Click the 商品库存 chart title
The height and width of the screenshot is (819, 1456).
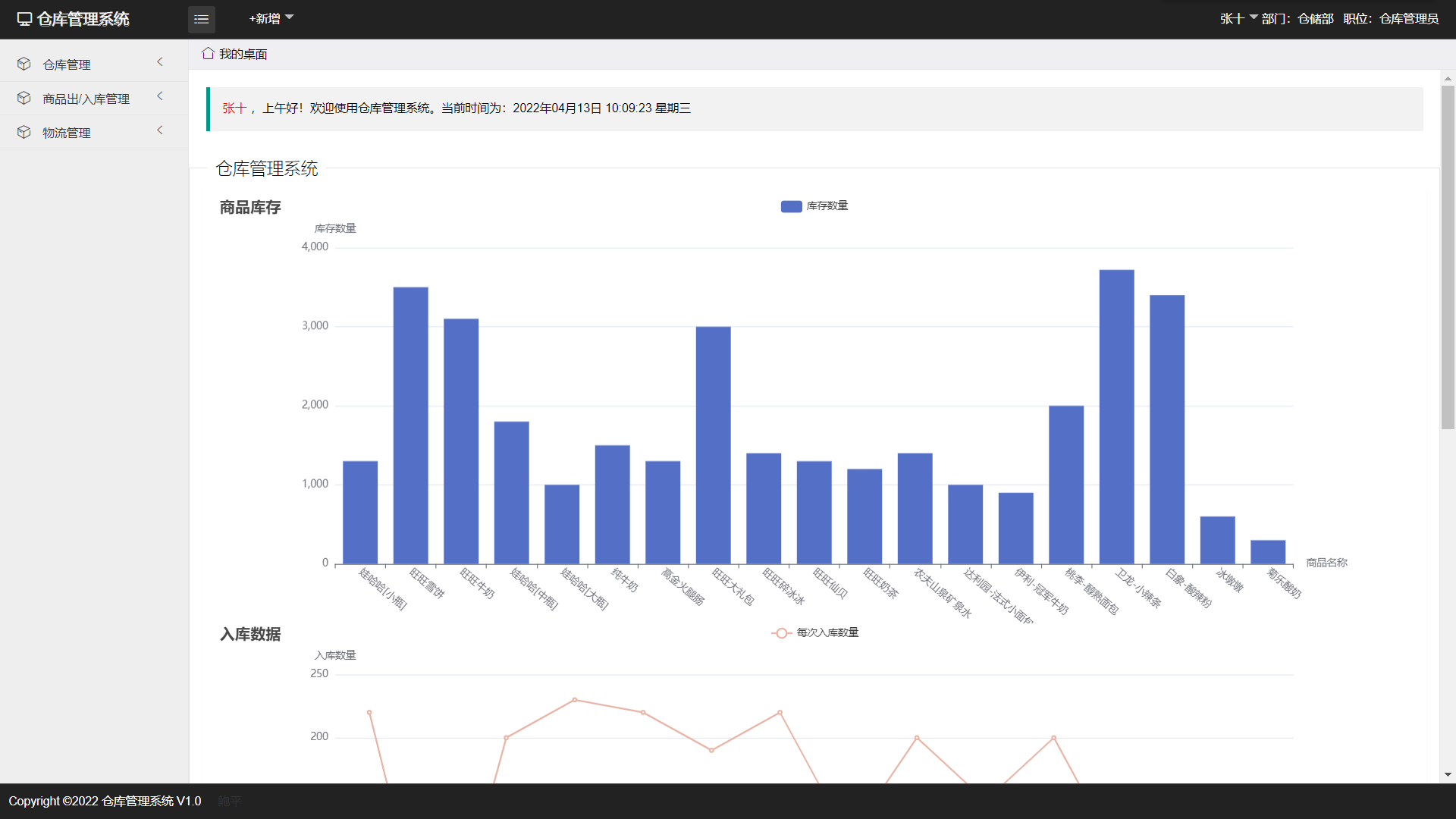tap(250, 208)
